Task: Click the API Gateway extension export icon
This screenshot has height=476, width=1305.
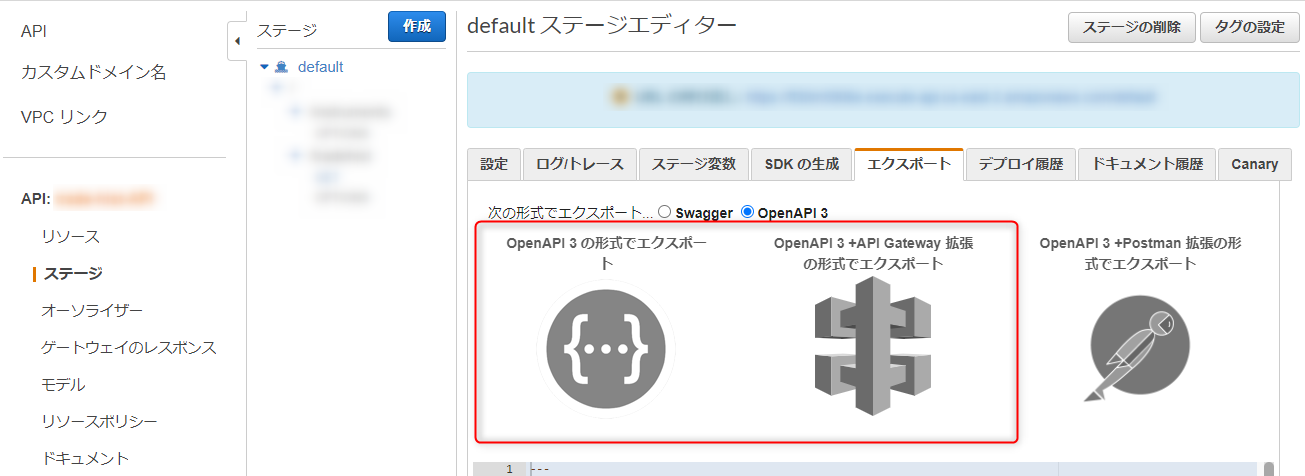Action: (874, 347)
